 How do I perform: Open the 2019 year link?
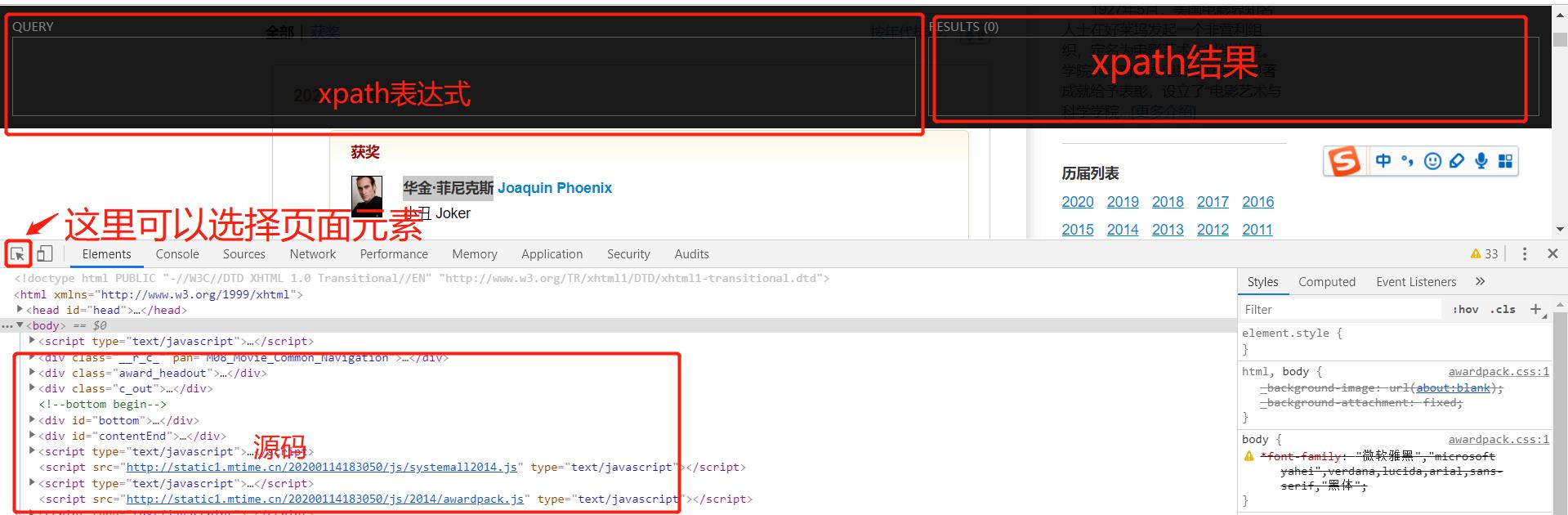coord(1123,202)
